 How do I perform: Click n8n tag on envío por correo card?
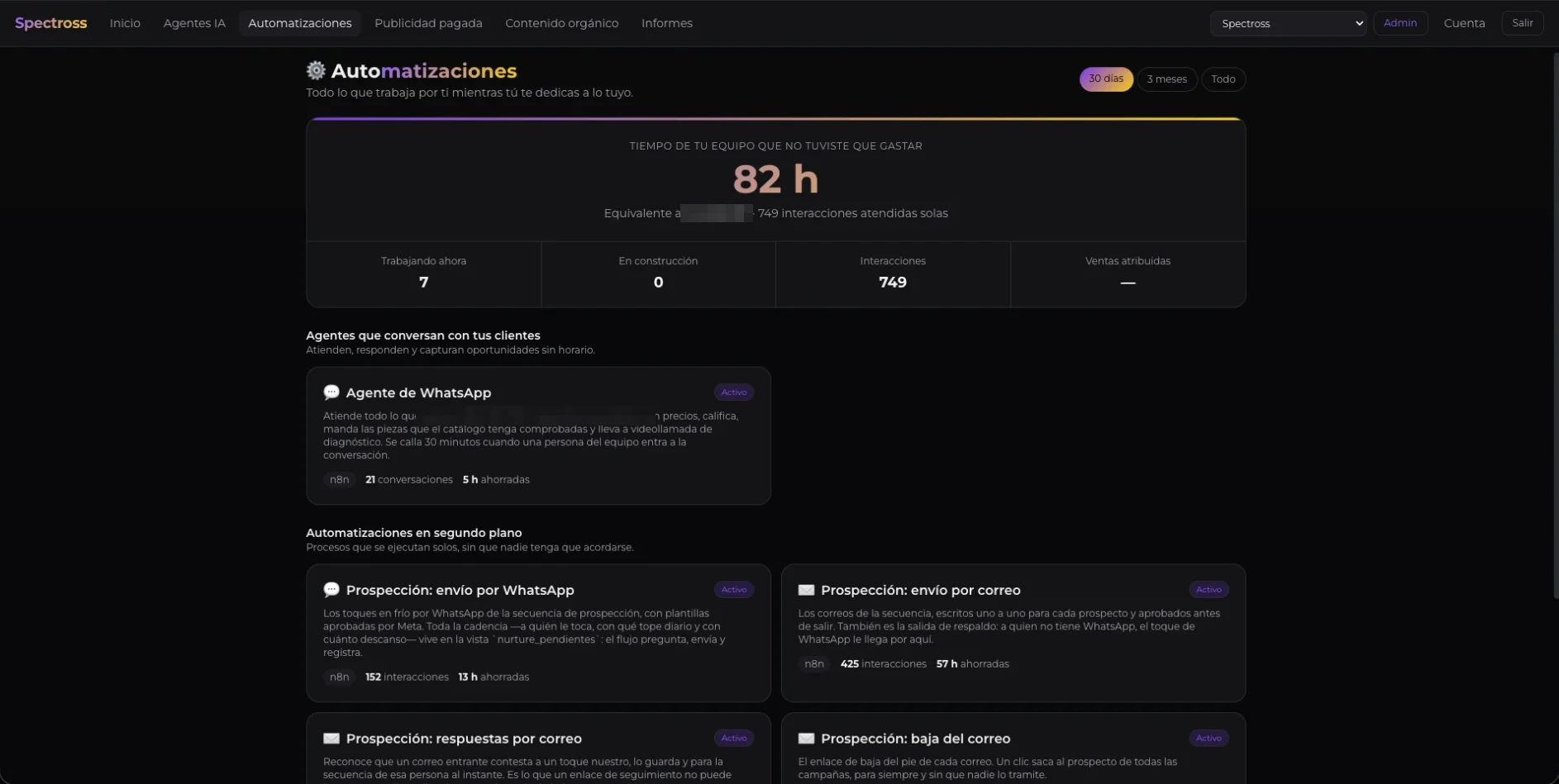(814, 664)
